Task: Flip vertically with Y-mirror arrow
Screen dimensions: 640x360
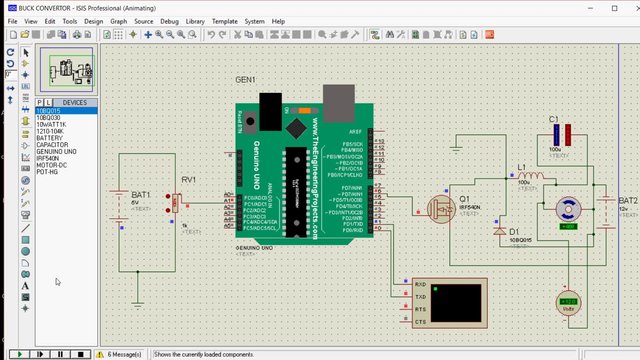Action: coord(11,100)
